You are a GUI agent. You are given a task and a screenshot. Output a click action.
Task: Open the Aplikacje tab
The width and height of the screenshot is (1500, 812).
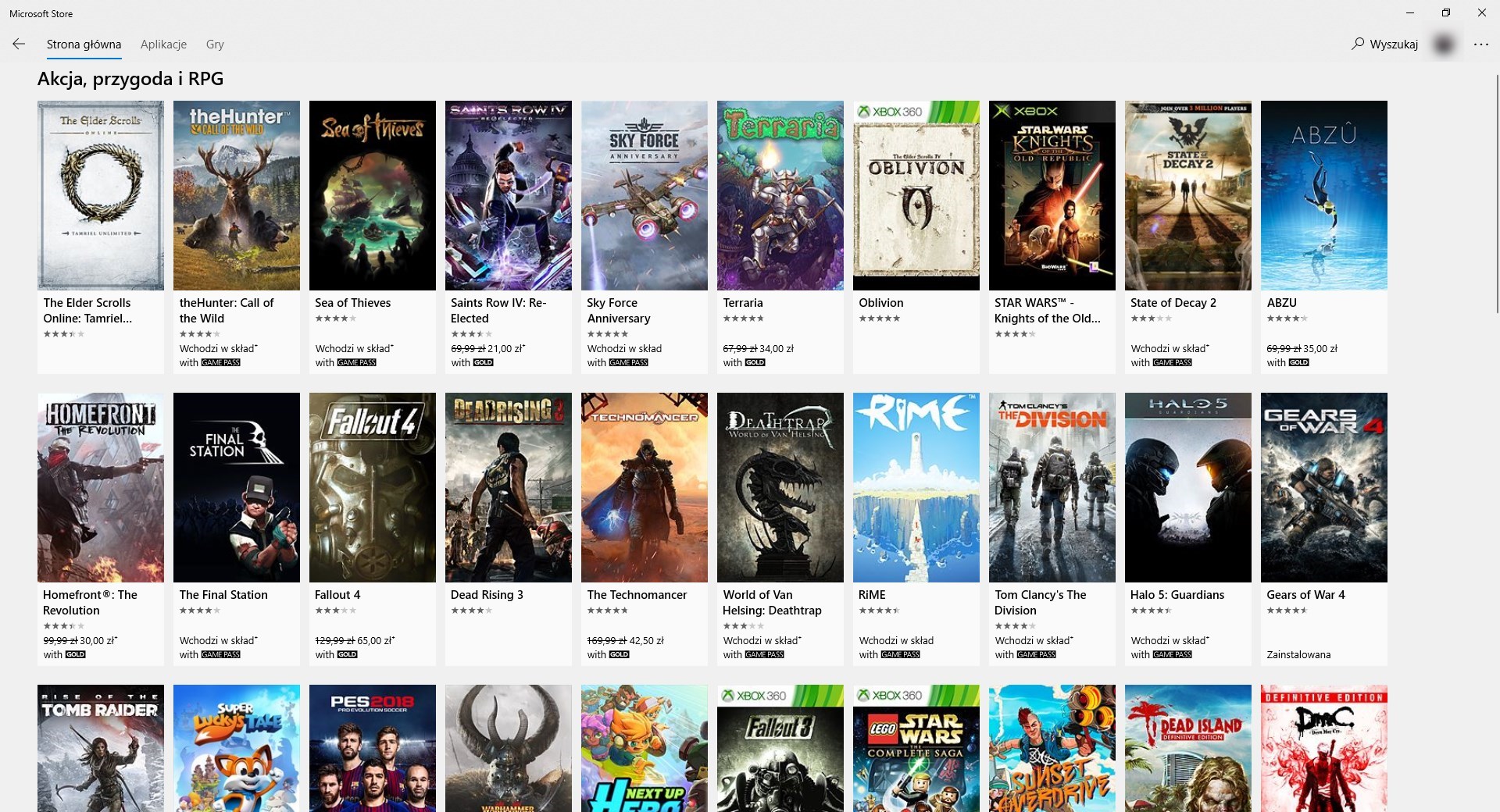tap(163, 45)
